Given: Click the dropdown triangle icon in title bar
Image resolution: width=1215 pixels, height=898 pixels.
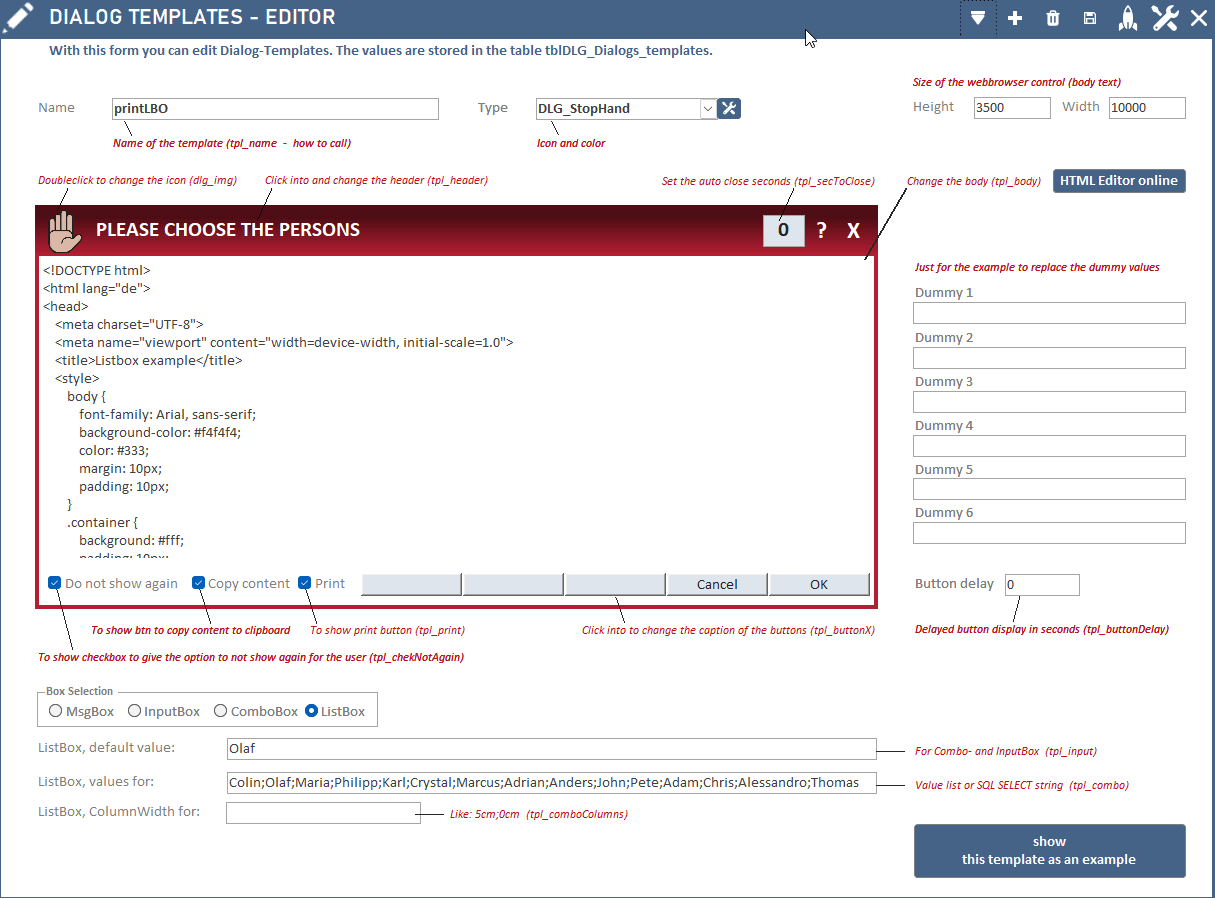Looking at the screenshot, I should point(978,18).
